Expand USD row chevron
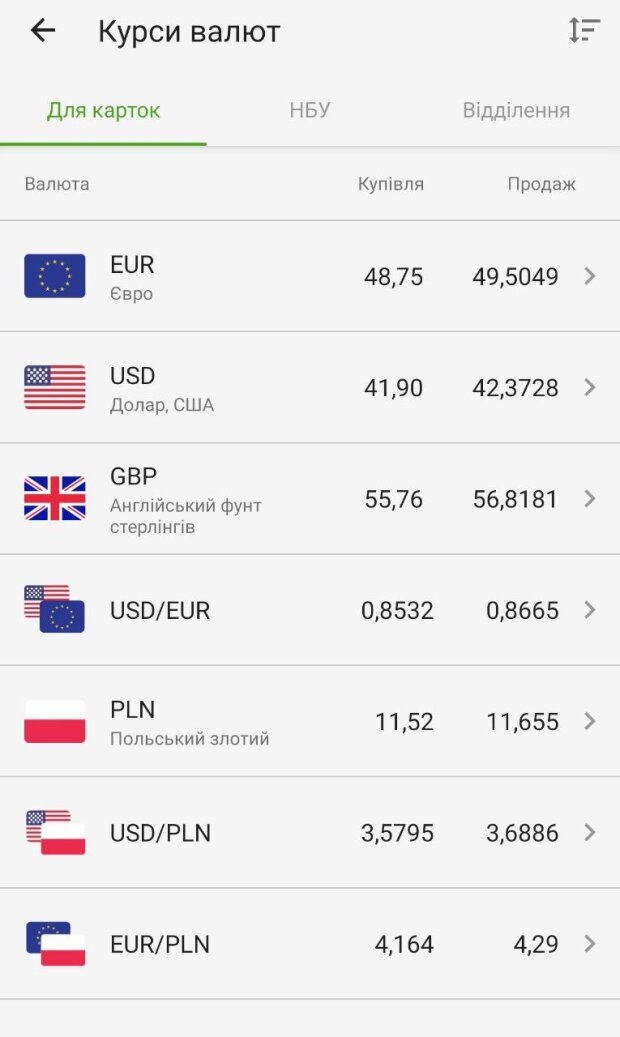 (x=590, y=387)
